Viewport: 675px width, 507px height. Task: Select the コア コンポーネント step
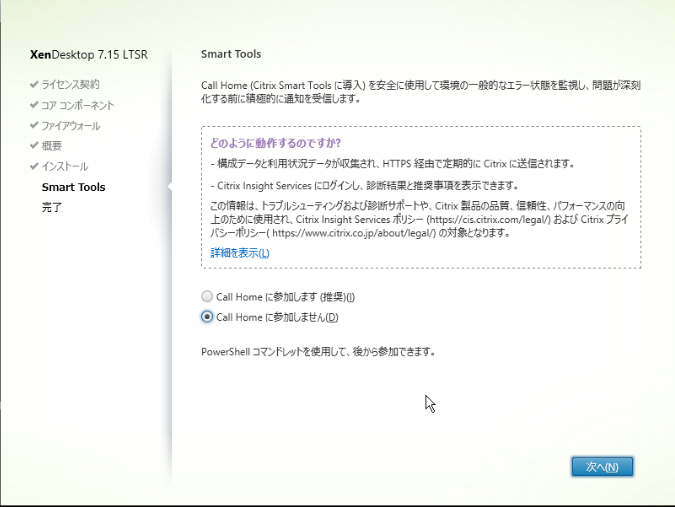click(x=78, y=105)
